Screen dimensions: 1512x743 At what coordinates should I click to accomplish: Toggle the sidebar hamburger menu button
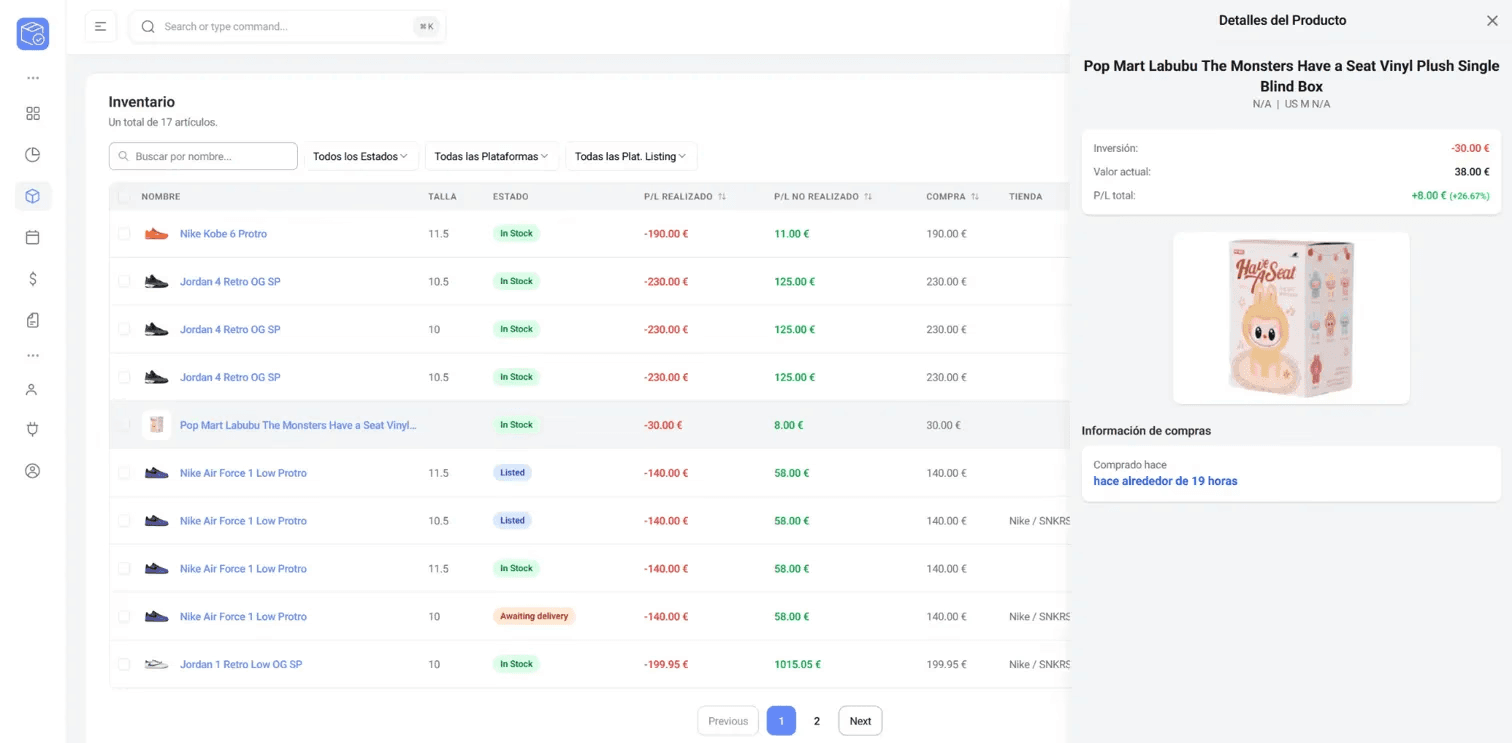[x=101, y=26]
